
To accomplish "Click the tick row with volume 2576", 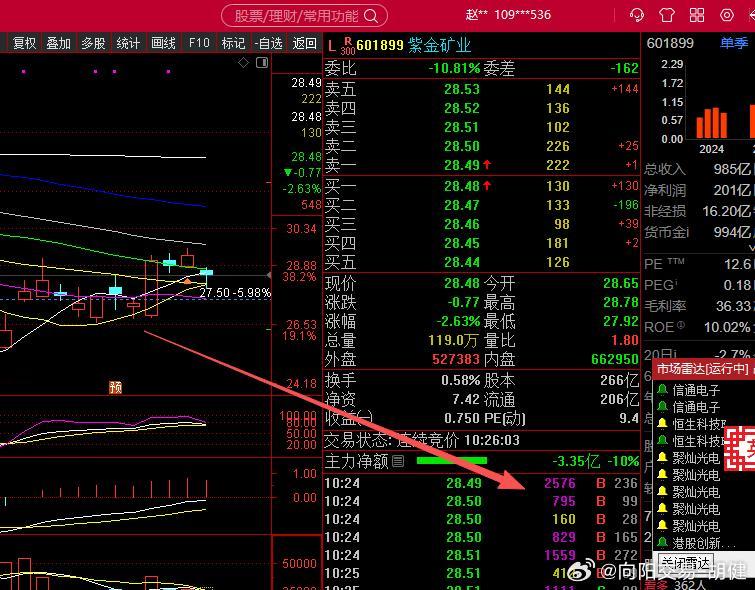I will point(482,483).
